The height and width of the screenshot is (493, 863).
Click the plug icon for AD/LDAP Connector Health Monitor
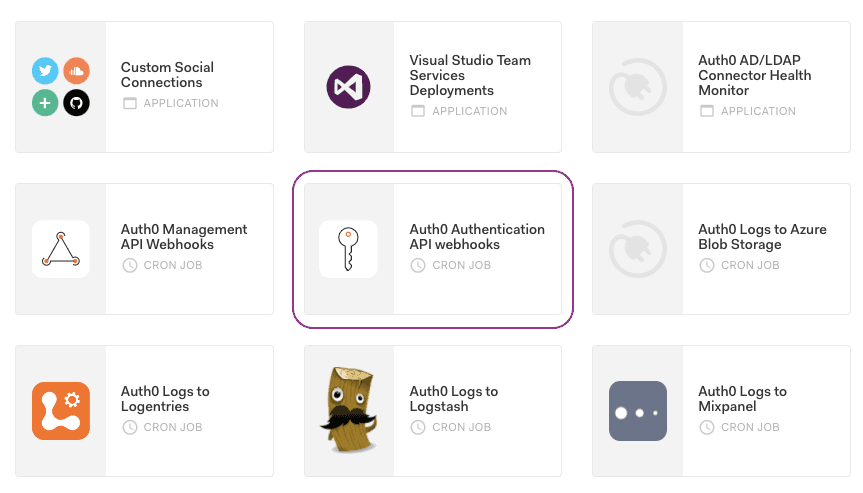(638, 87)
